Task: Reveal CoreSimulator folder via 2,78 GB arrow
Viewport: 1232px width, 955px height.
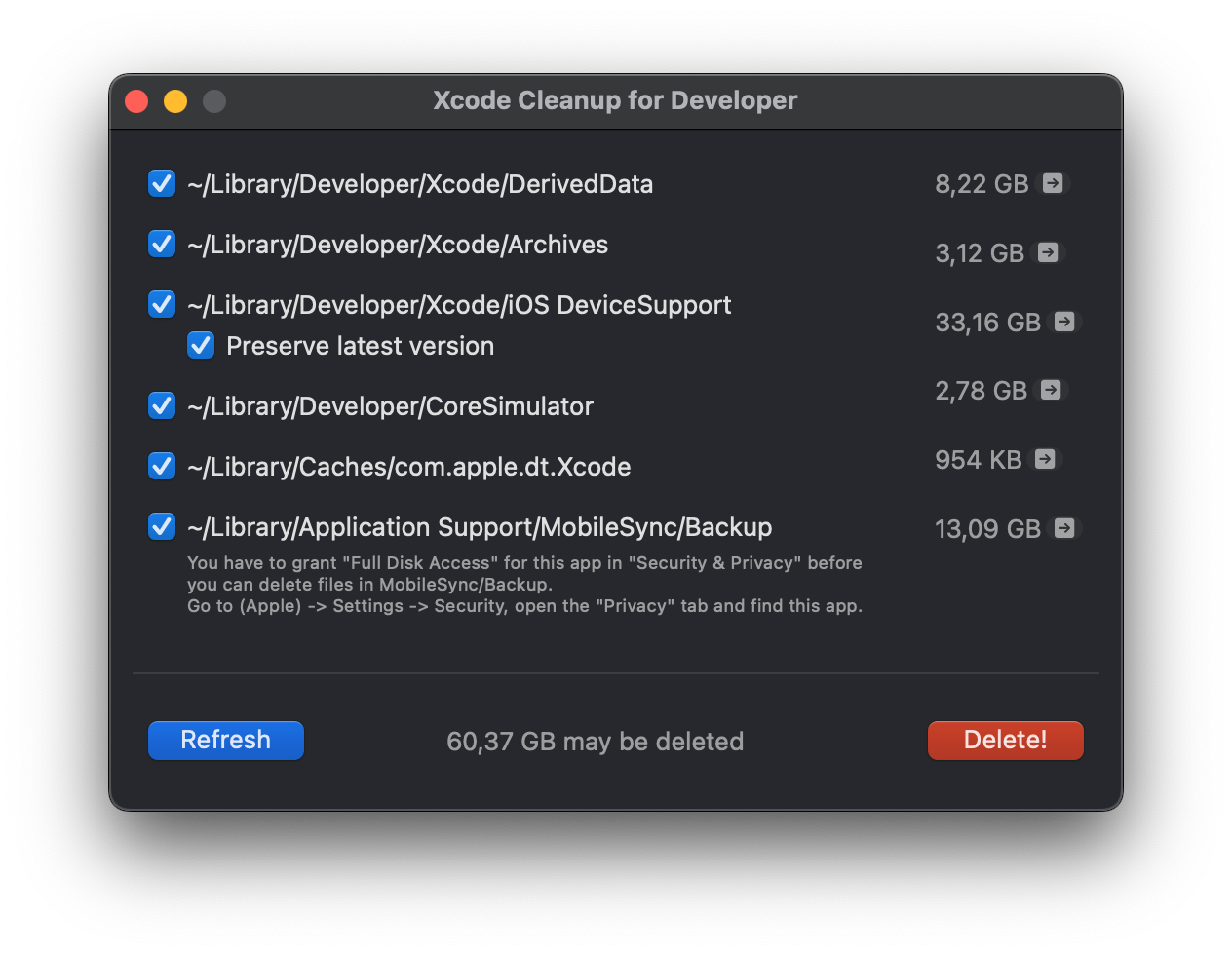Action: tap(1051, 390)
